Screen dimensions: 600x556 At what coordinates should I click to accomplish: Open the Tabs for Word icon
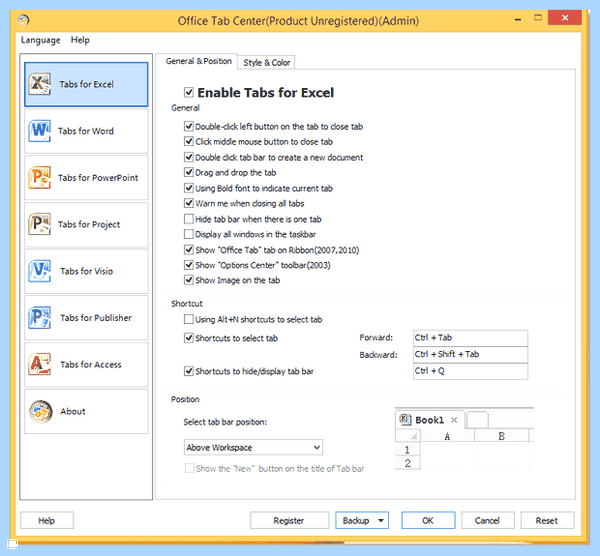pyautogui.click(x=40, y=131)
